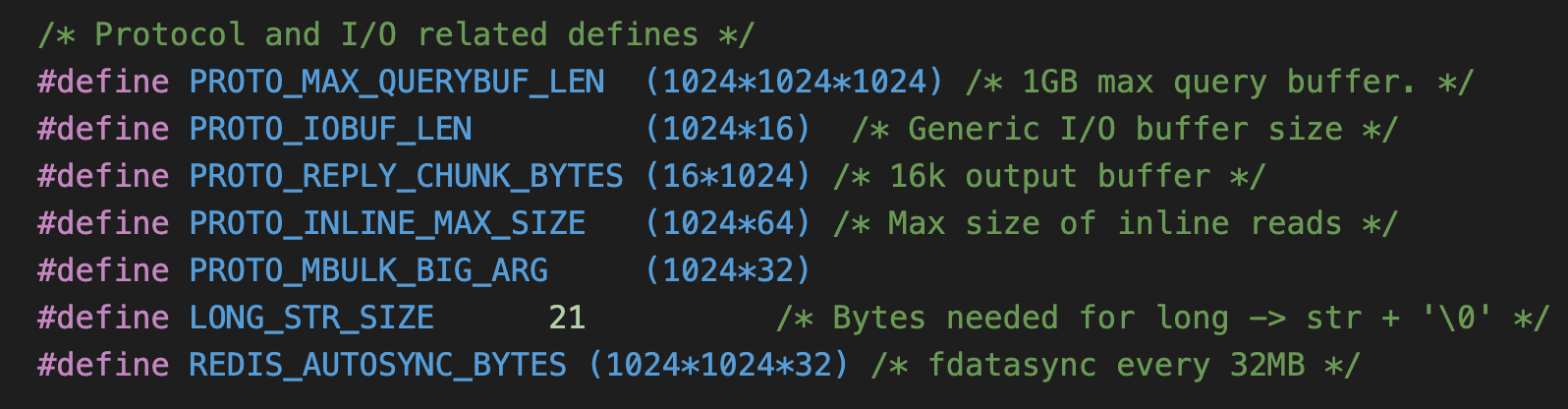Screen dimensions: 1568x409
Task: Click the (16*1024) value expression
Action: pyautogui.click(x=728, y=176)
